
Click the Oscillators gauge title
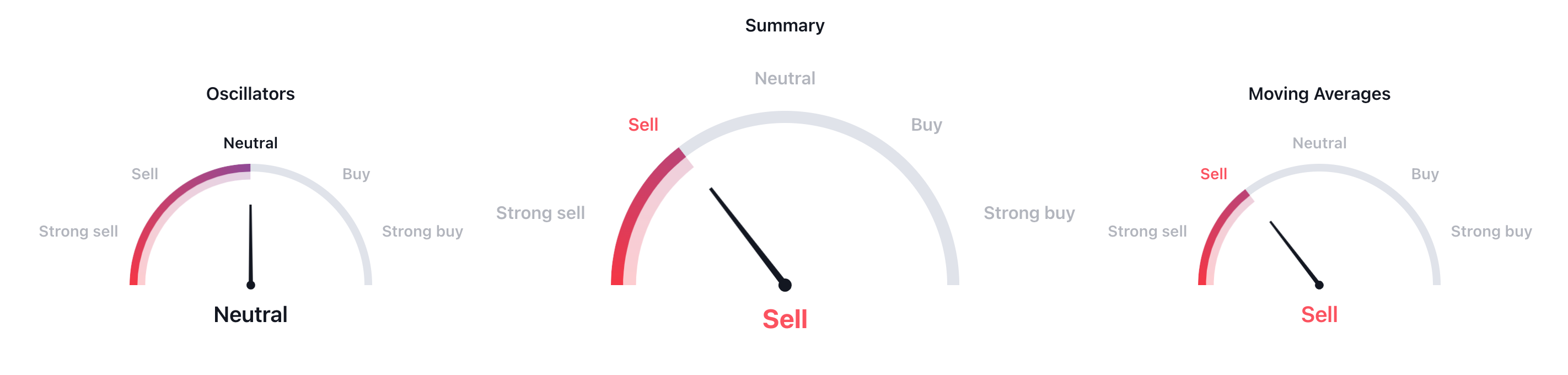coord(250,94)
